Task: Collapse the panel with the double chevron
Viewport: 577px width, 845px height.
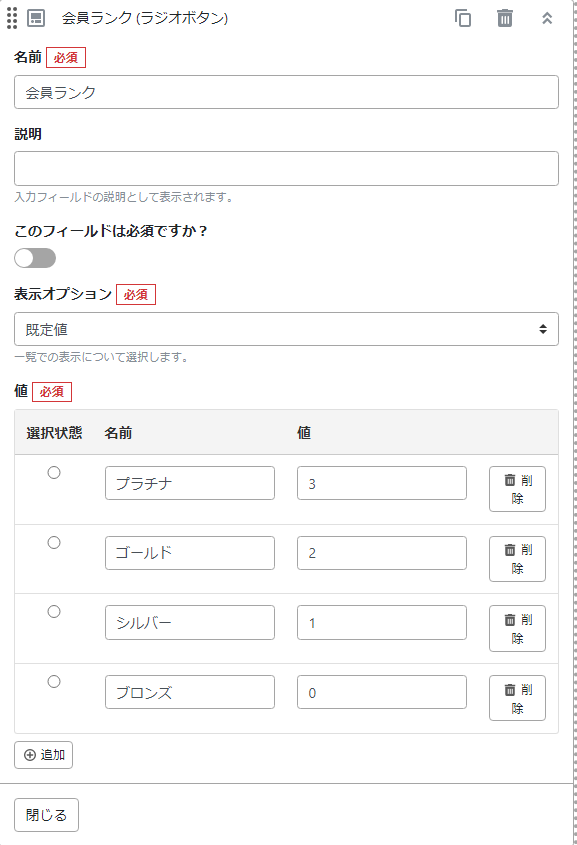Action: [x=546, y=17]
